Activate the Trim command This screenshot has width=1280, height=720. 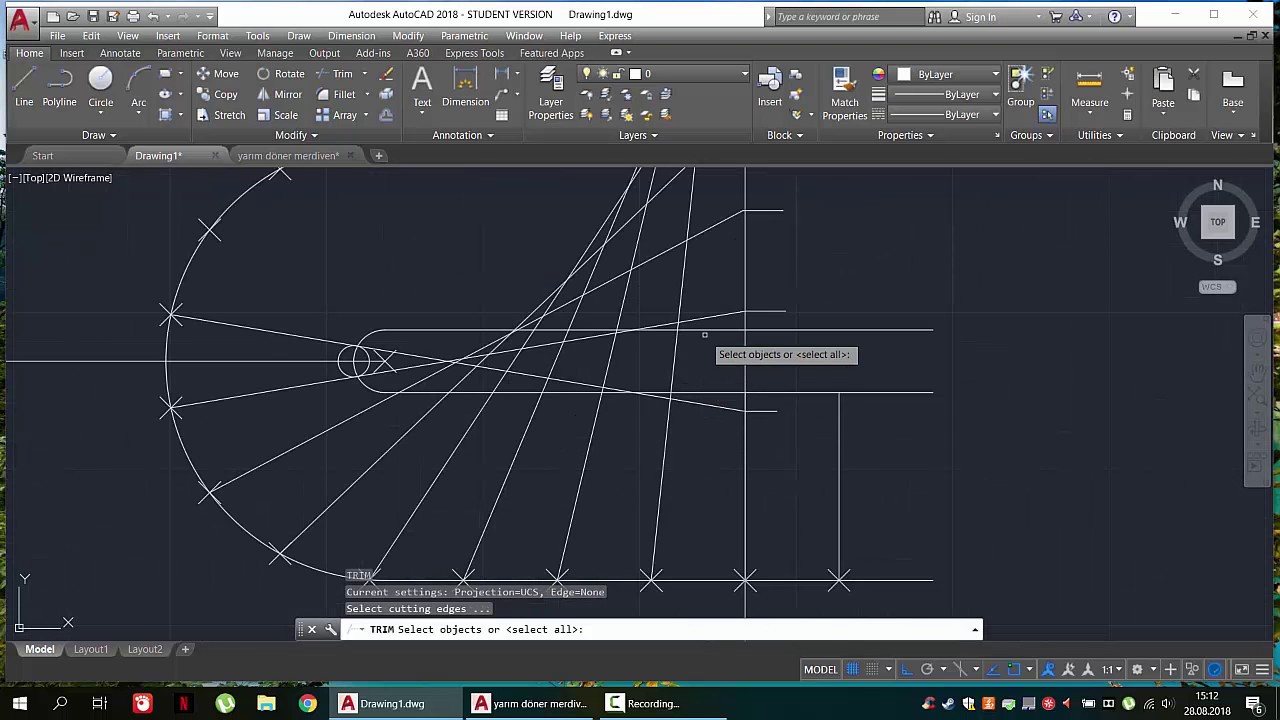pos(334,74)
